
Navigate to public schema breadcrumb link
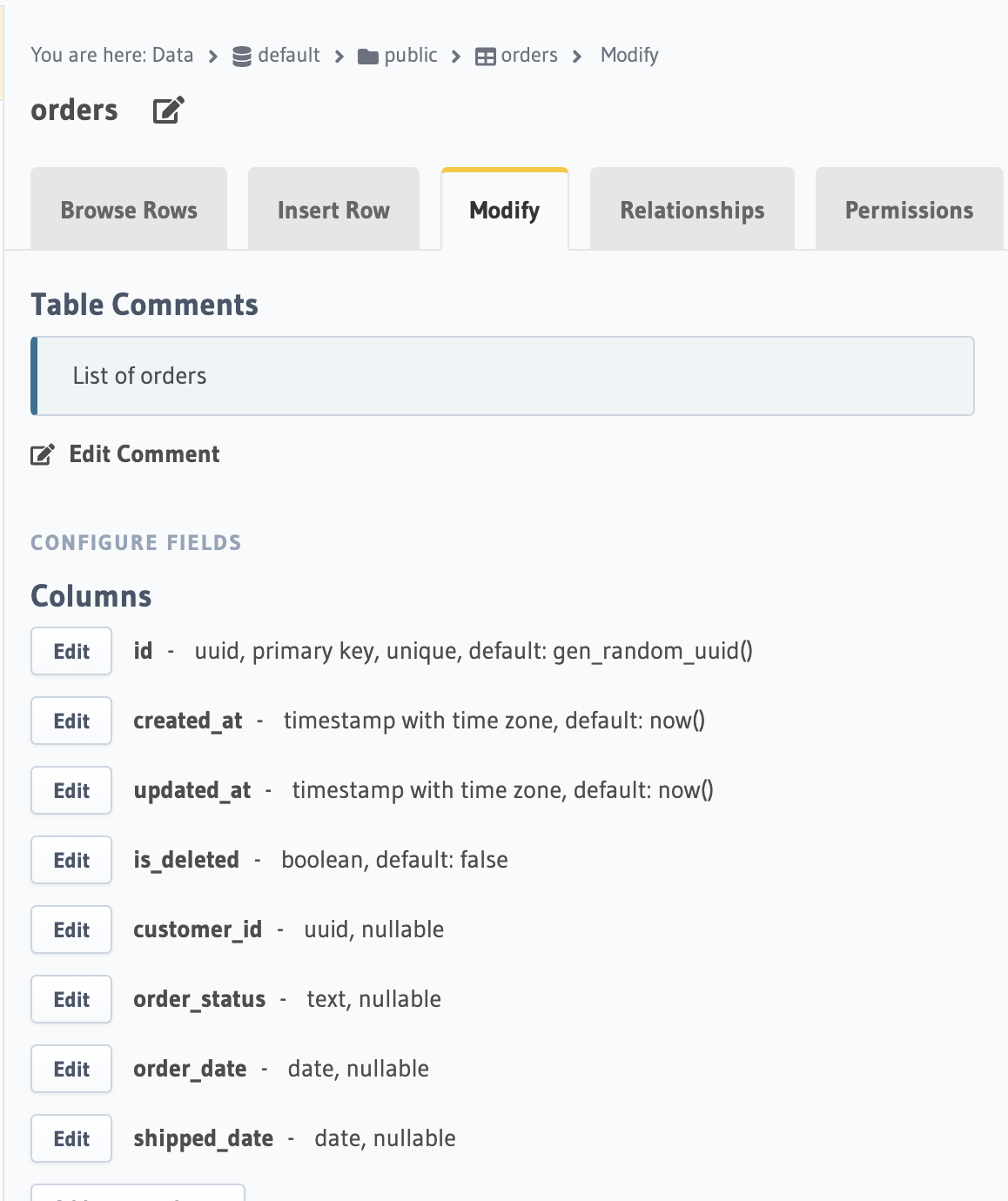click(410, 55)
